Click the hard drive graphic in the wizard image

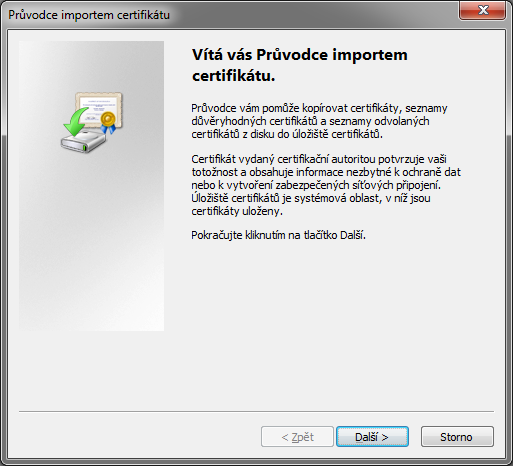[83, 141]
